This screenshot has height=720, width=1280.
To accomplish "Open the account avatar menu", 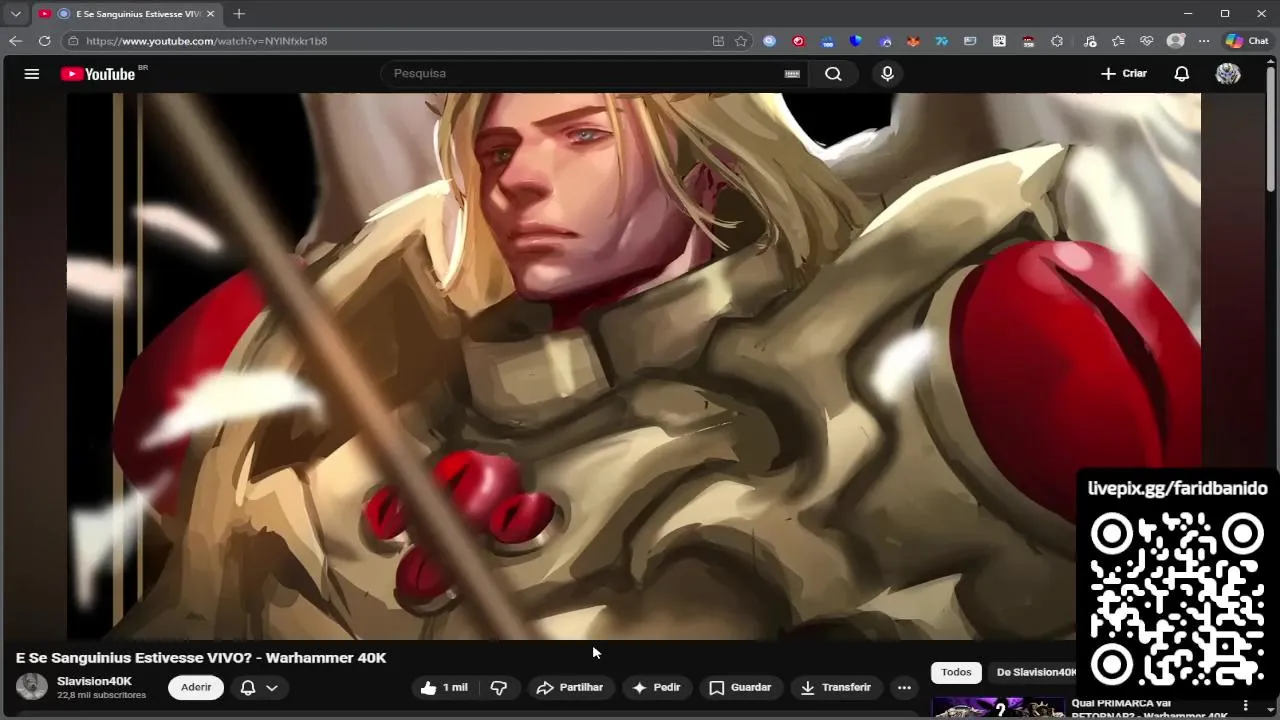I will coord(1228,74).
